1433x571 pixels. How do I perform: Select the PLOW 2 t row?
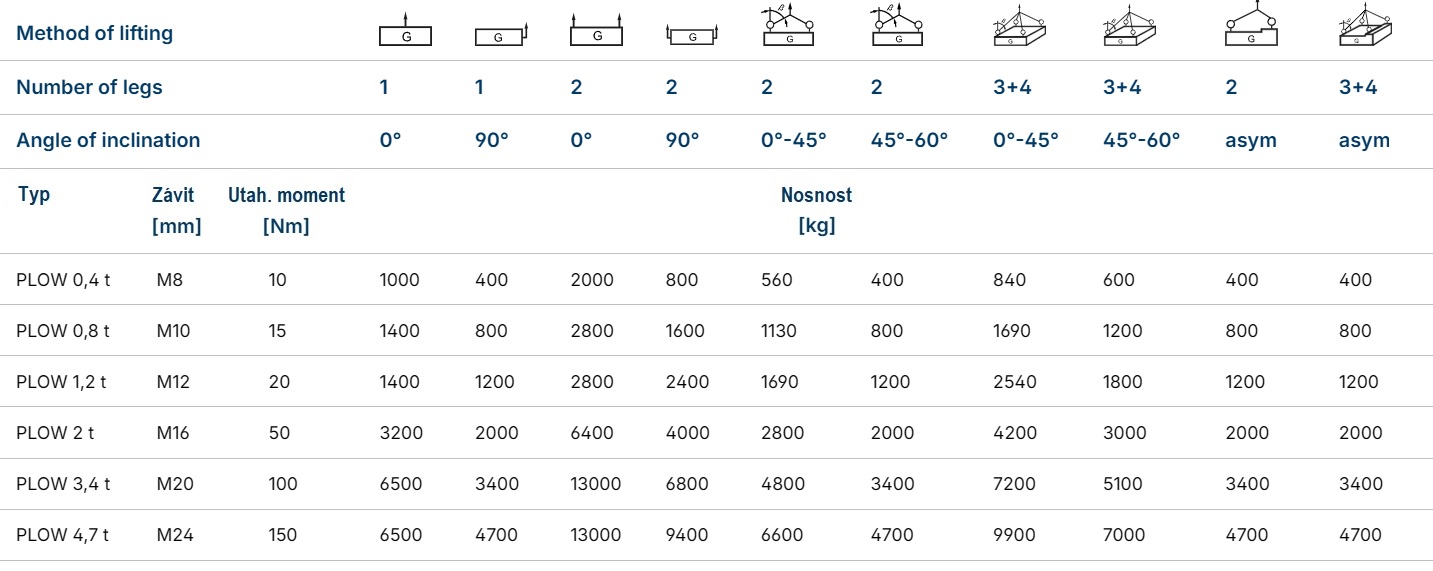point(716,433)
